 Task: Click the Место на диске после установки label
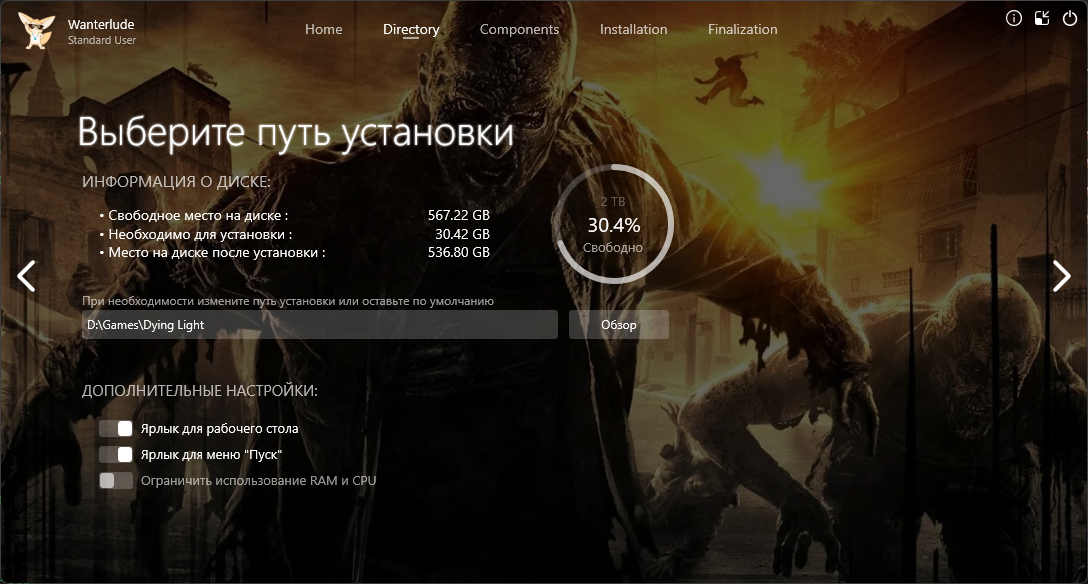click(216, 252)
